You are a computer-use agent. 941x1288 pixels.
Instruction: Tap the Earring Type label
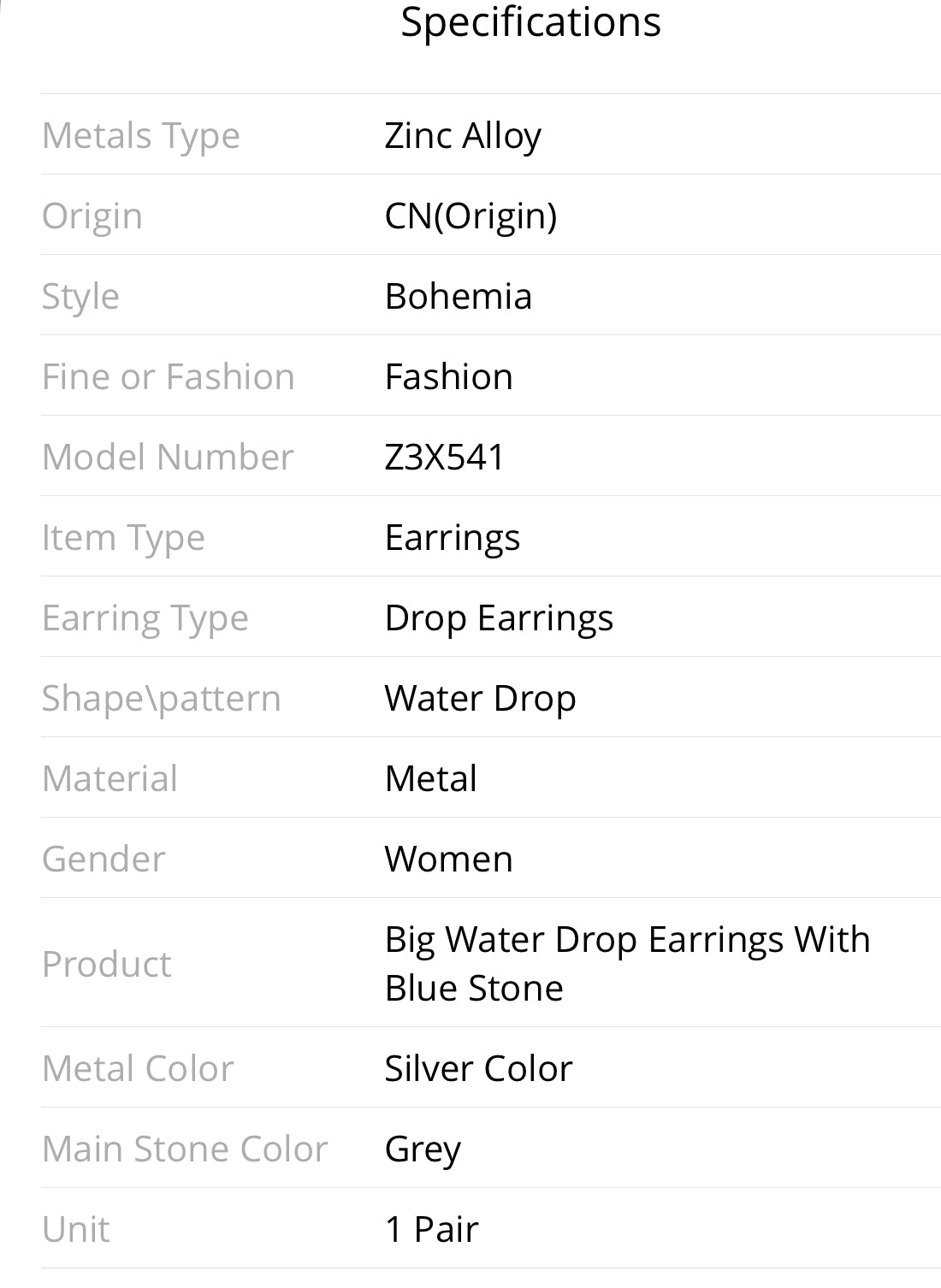point(145,618)
